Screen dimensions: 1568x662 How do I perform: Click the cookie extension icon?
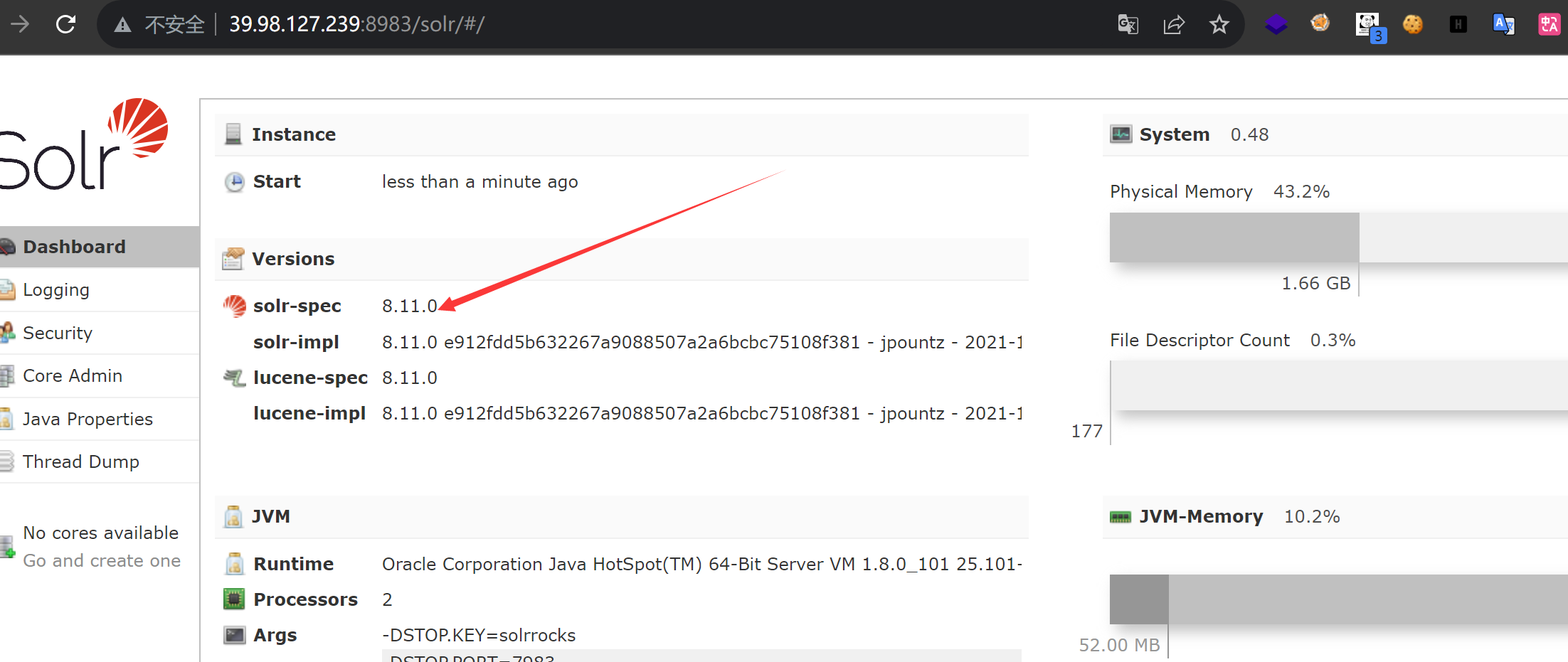1412,25
